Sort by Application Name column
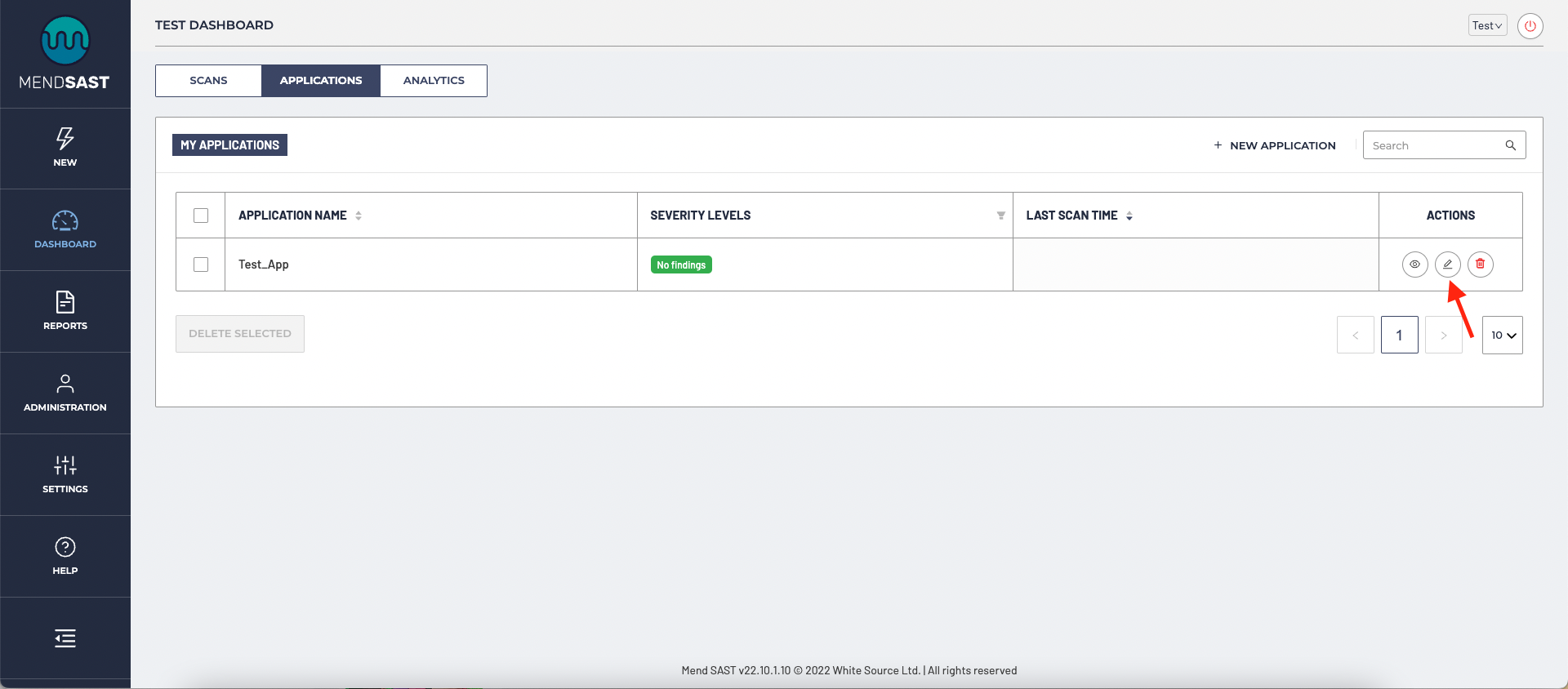1568x689 pixels. [359, 216]
